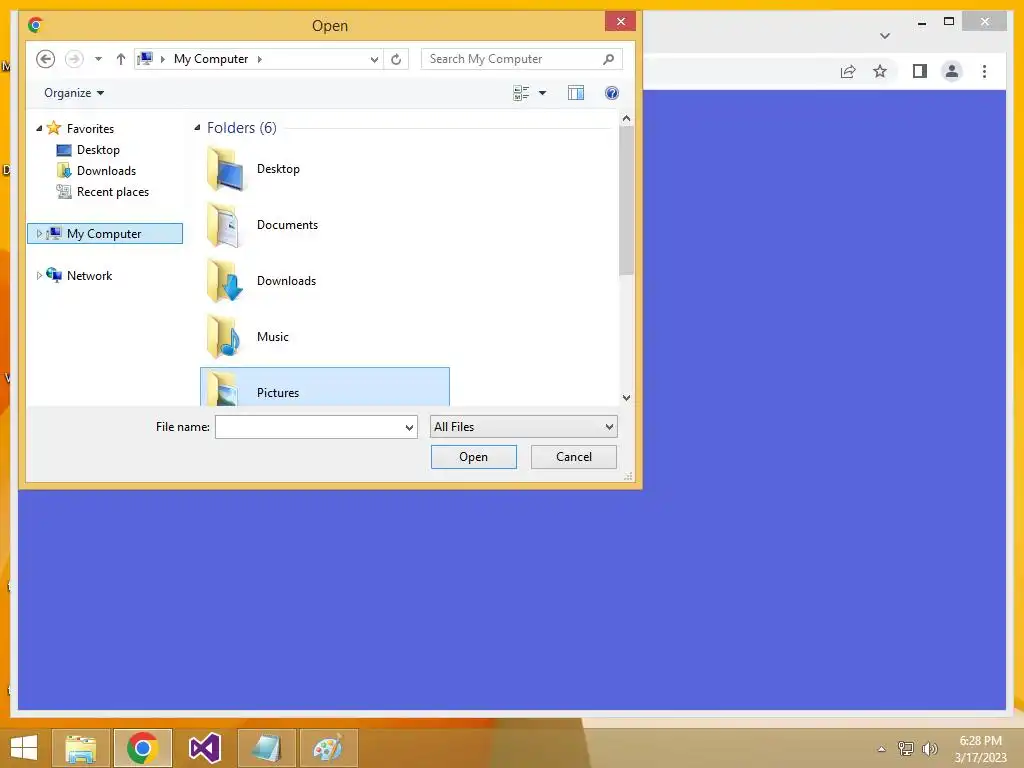Toggle Chrome's side panel icon
The width and height of the screenshot is (1024, 768).
920,71
